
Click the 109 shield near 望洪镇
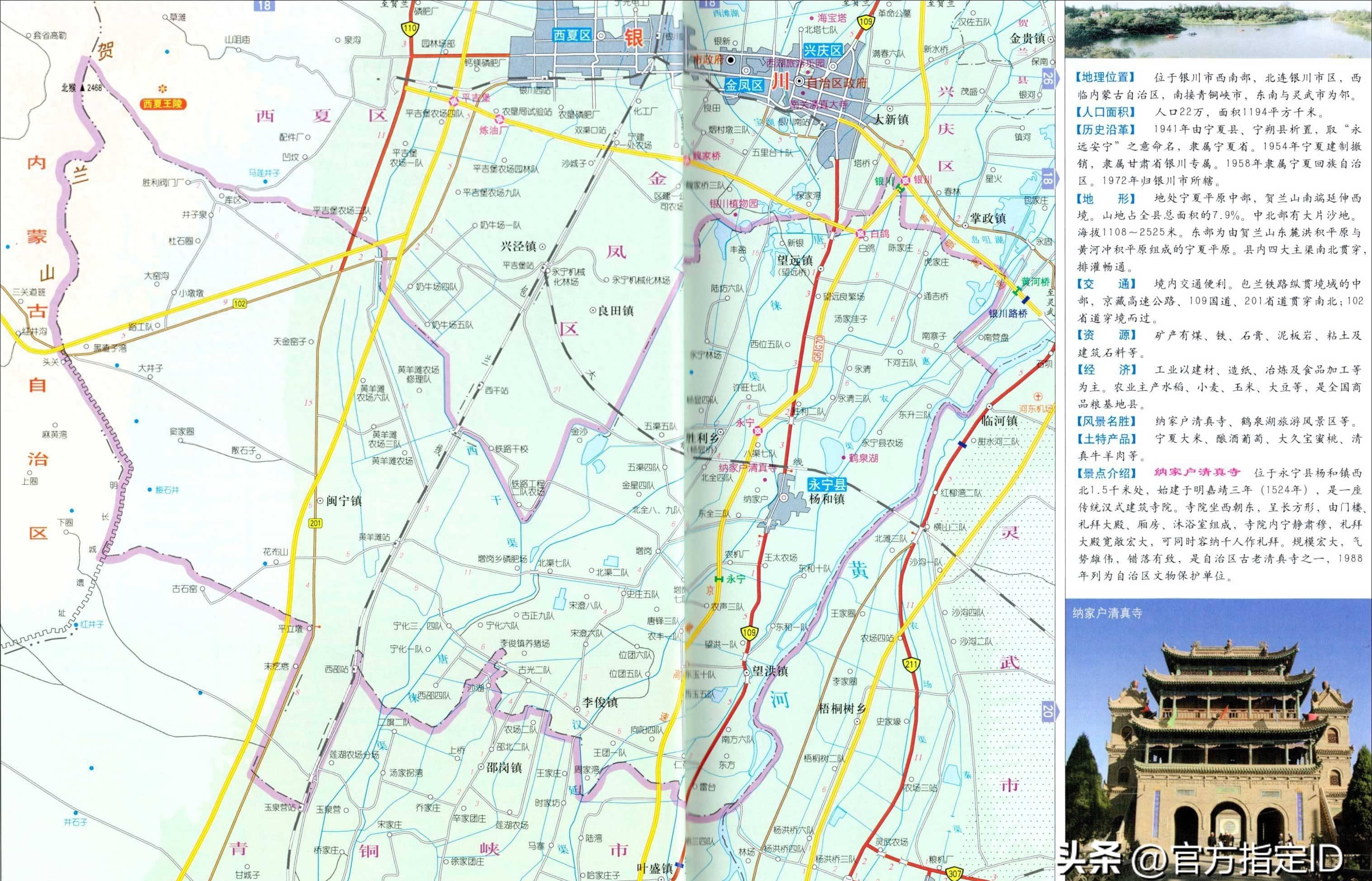[x=749, y=633]
